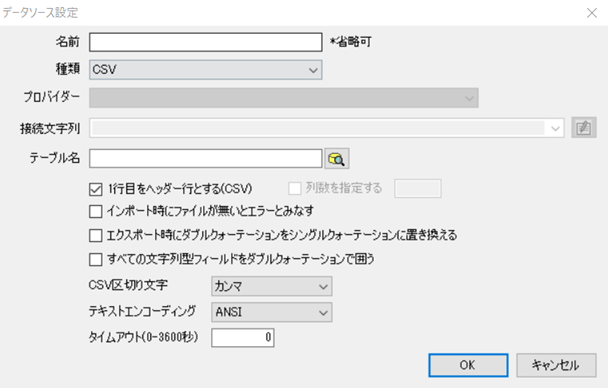Open the テキストエンコーディング ANSI dropdown

tap(271, 312)
